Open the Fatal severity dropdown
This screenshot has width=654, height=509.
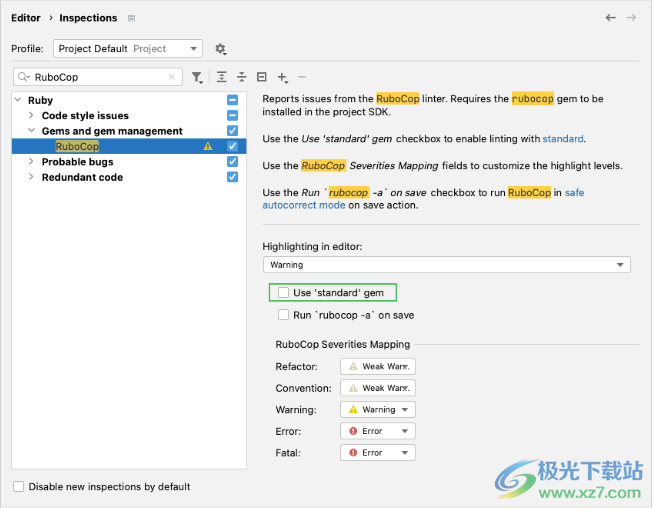coord(377,453)
